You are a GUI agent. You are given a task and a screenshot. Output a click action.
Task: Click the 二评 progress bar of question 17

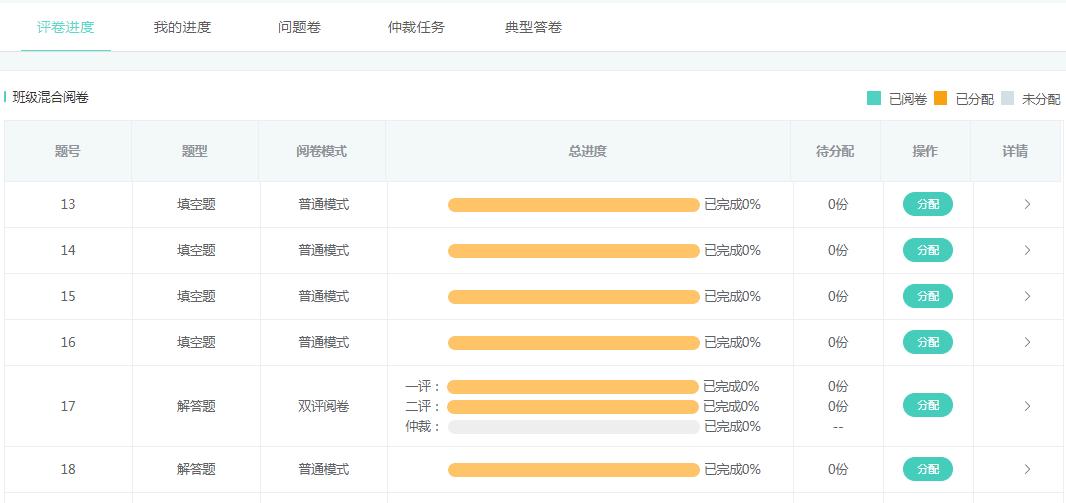(572, 406)
